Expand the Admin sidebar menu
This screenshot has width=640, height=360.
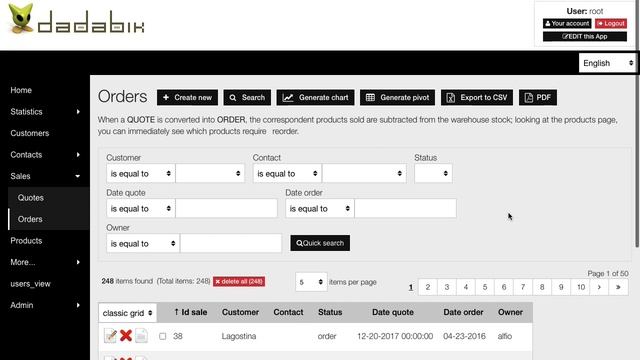coord(45,305)
